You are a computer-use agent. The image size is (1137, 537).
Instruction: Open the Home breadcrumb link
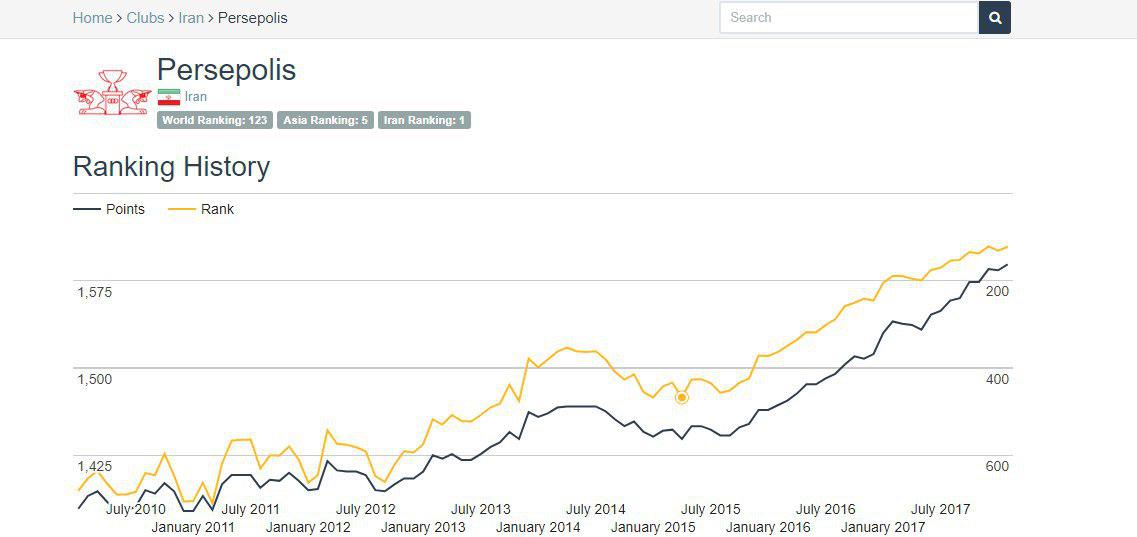pos(92,18)
